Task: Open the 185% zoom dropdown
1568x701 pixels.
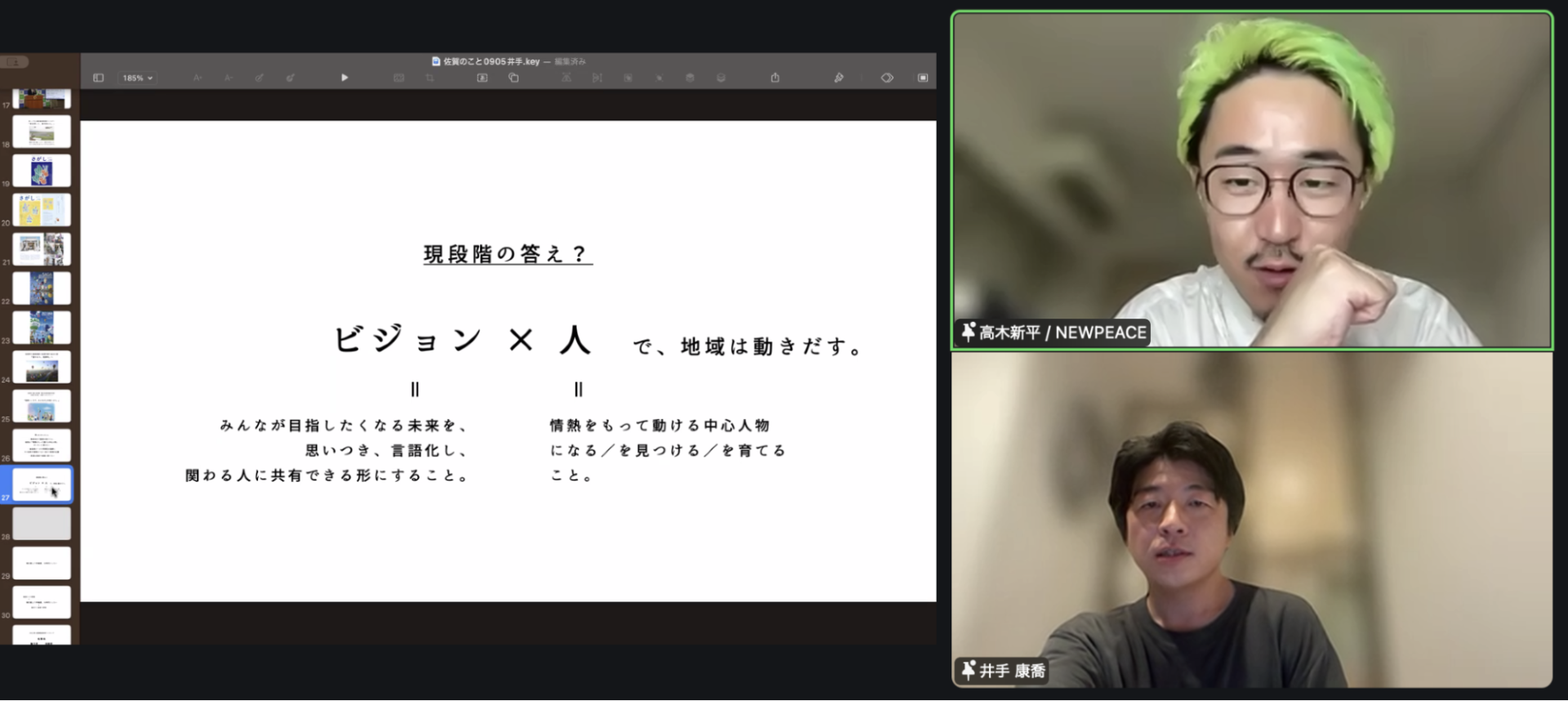Action: pos(137,78)
